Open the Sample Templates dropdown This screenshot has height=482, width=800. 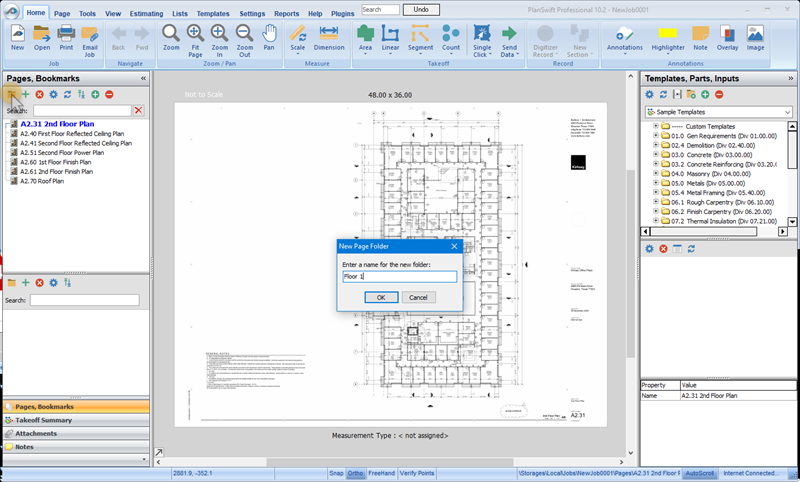pos(787,112)
